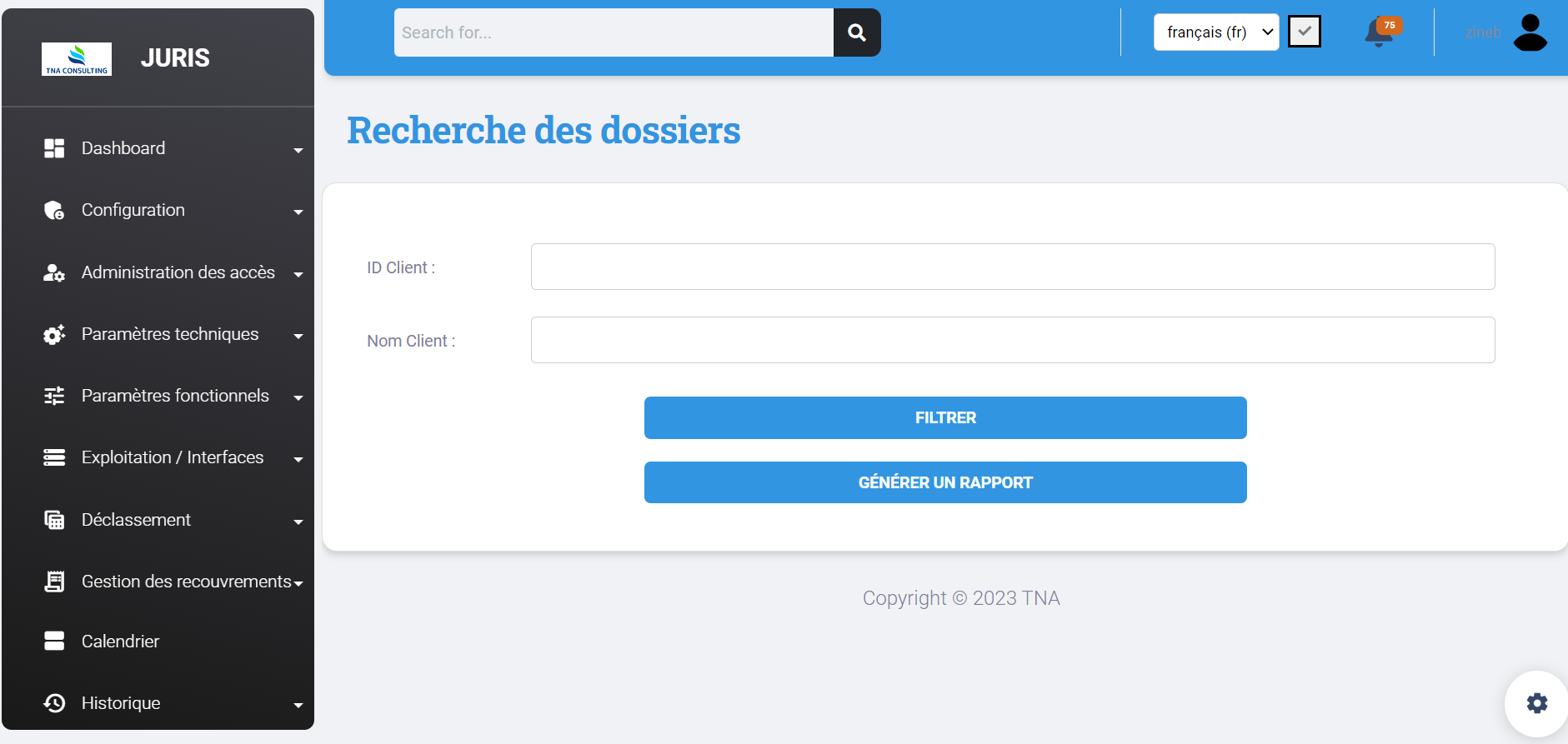
Task: Click the Historique clock icon
Action: click(54, 703)
